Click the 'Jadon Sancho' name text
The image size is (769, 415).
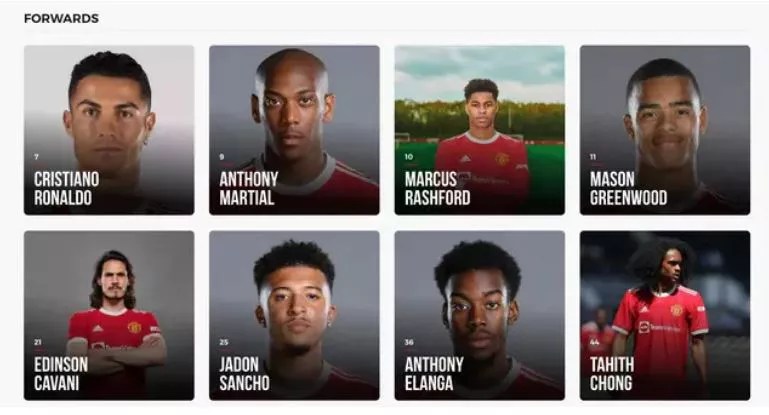pos(244,374)
